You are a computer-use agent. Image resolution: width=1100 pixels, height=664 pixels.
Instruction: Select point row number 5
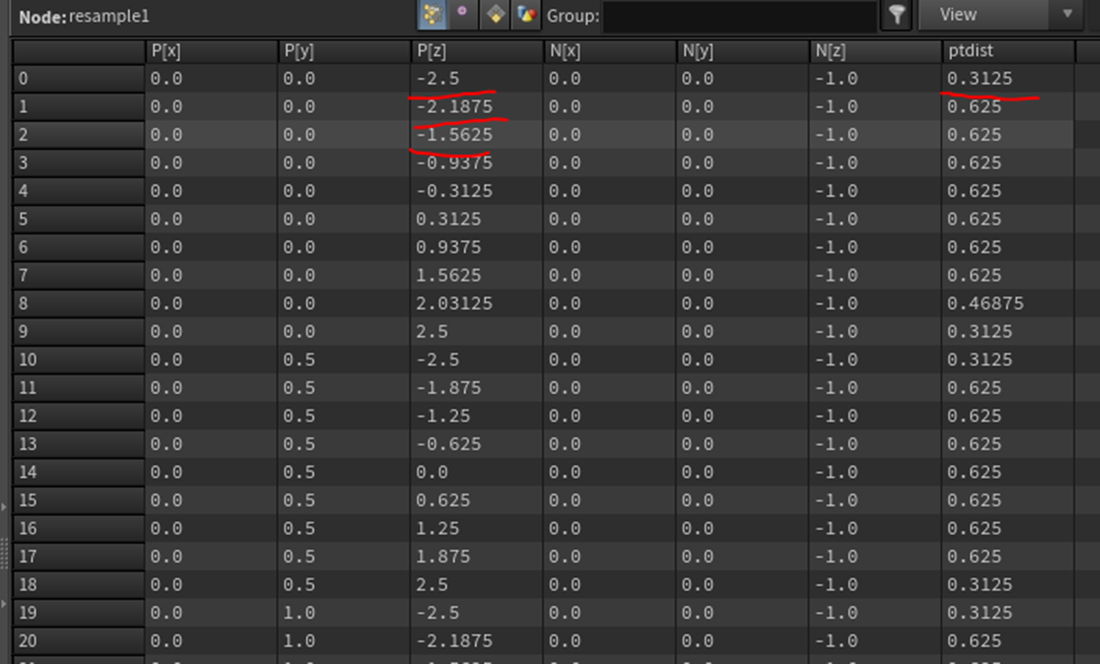79,219
